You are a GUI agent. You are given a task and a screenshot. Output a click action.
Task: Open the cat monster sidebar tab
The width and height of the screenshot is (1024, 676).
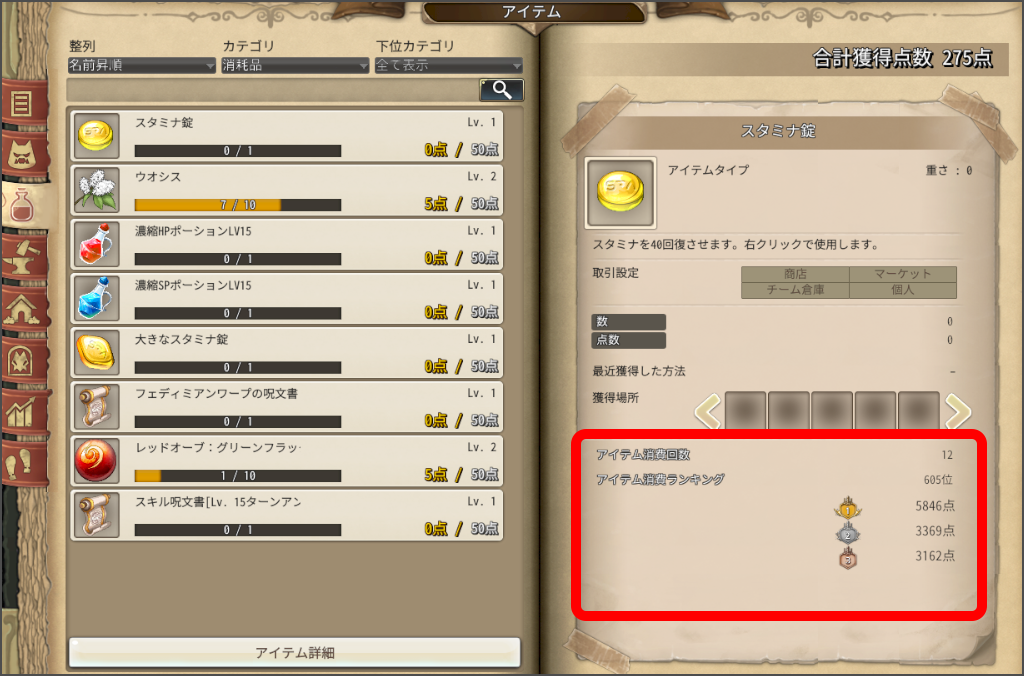24,155
